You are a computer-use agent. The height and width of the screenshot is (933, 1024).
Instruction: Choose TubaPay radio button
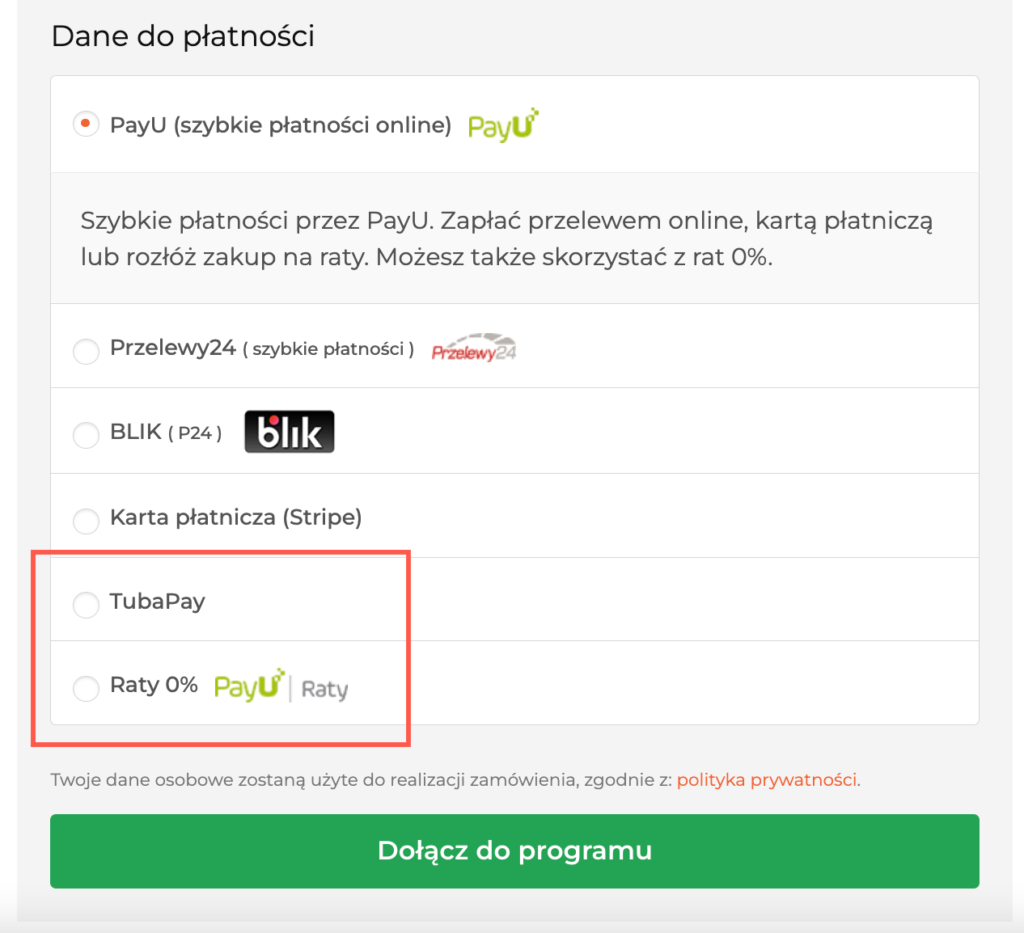(86, 604)
